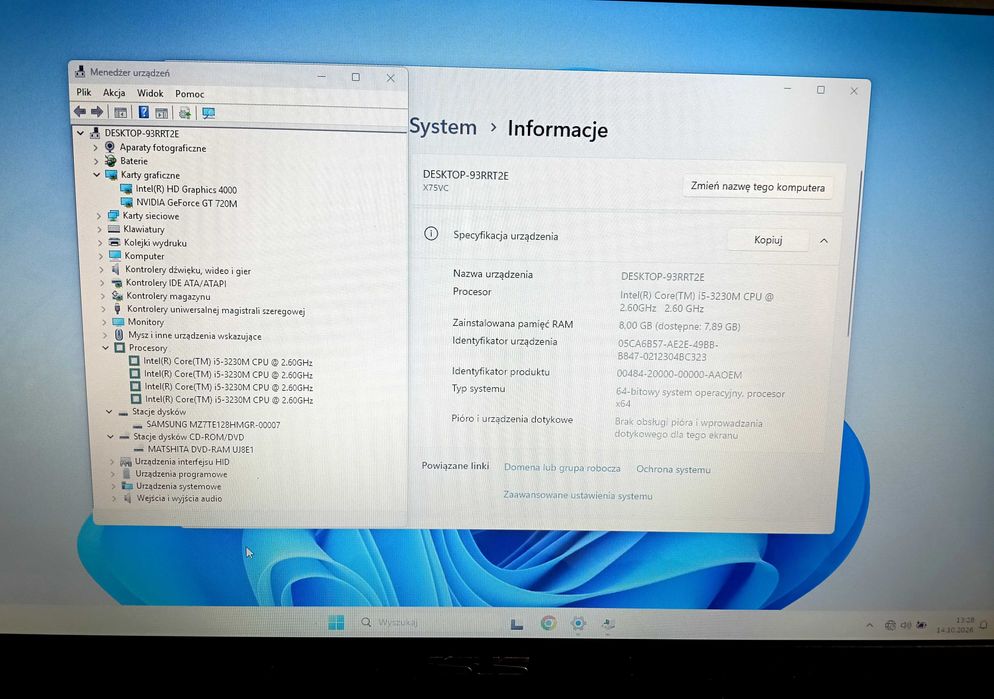Screen dimensions: 994x699
Task: Select the Kolejki wydruku printer icon
Action: tap(115, 242)
